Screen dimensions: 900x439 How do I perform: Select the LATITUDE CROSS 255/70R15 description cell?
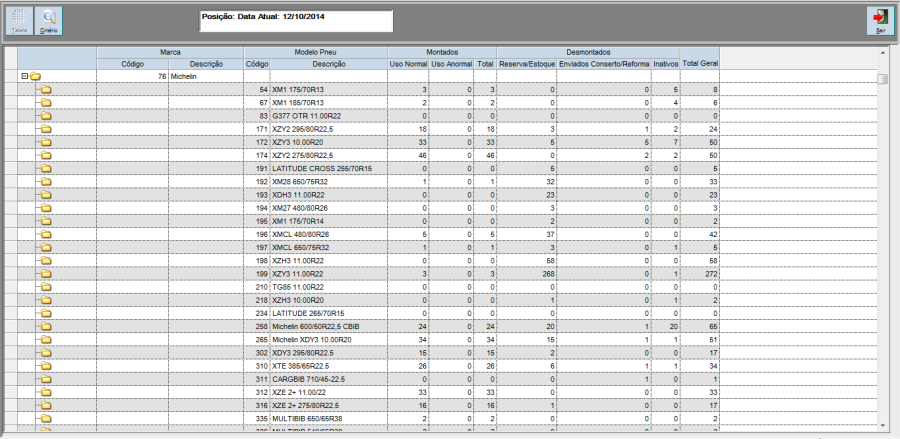pyautogui.click(x=329, y=169)
